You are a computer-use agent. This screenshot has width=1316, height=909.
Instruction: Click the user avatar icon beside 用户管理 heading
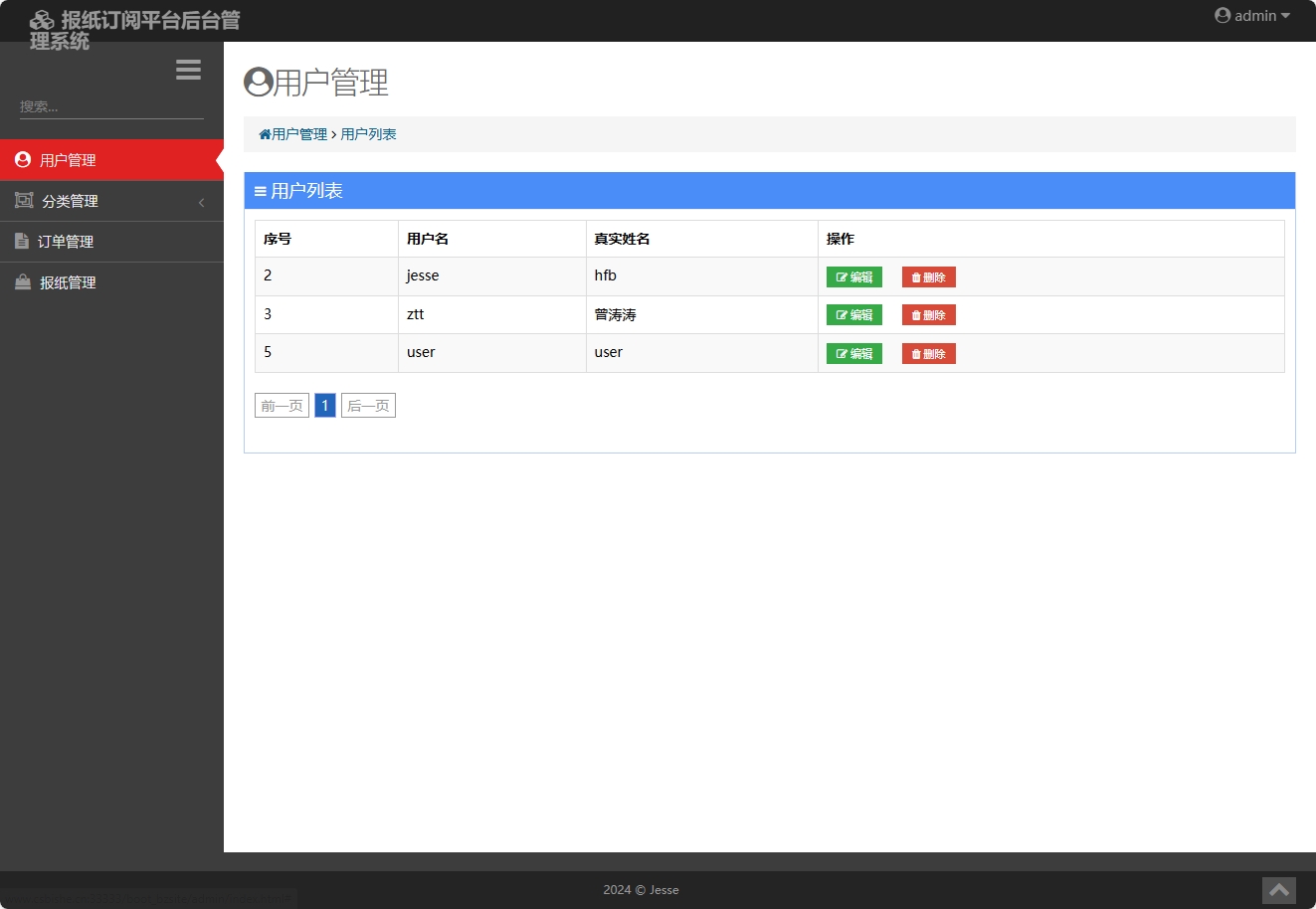tap(257, 82)
